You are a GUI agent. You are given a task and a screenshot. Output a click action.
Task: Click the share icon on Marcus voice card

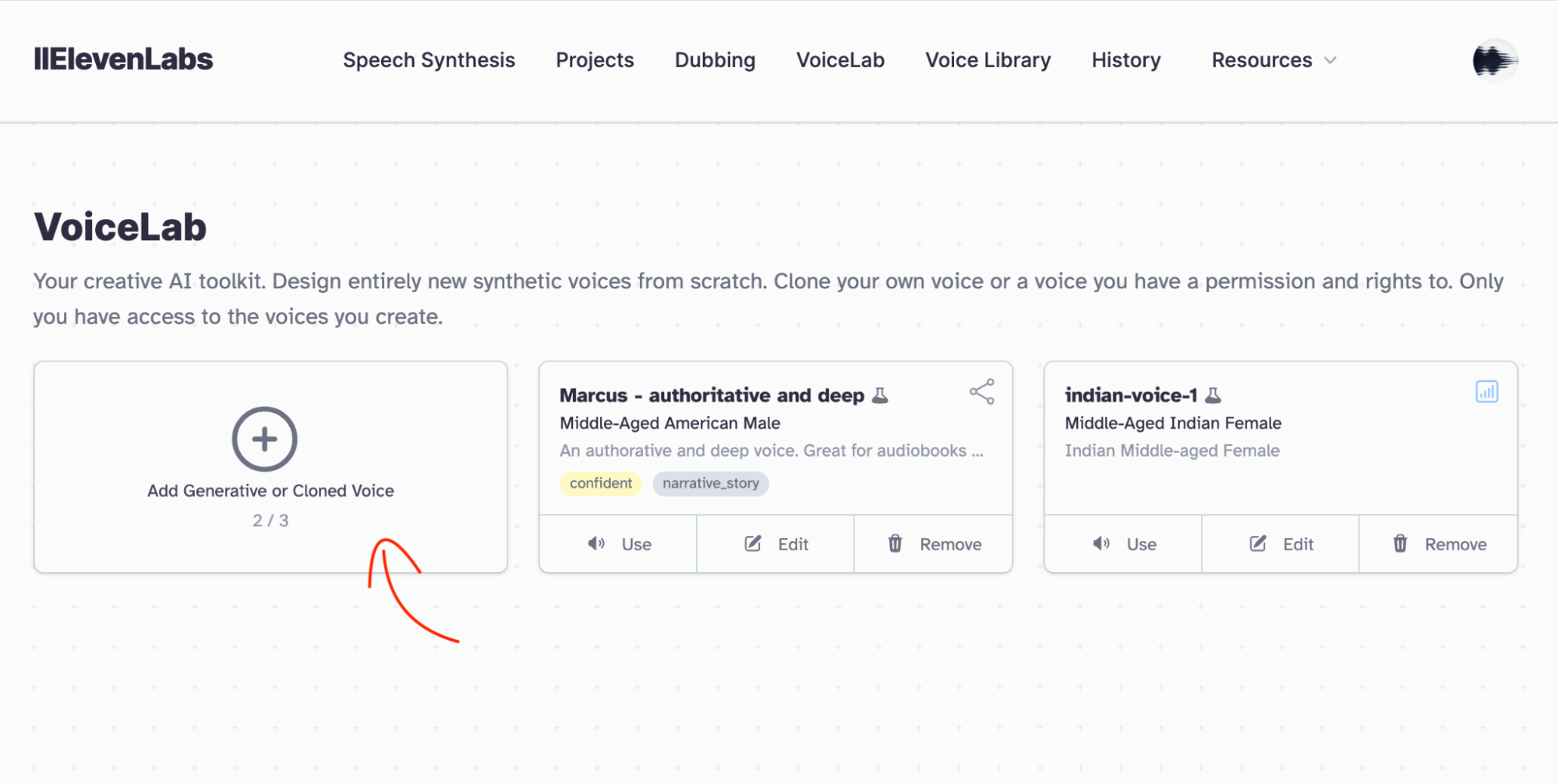(982, 391)
